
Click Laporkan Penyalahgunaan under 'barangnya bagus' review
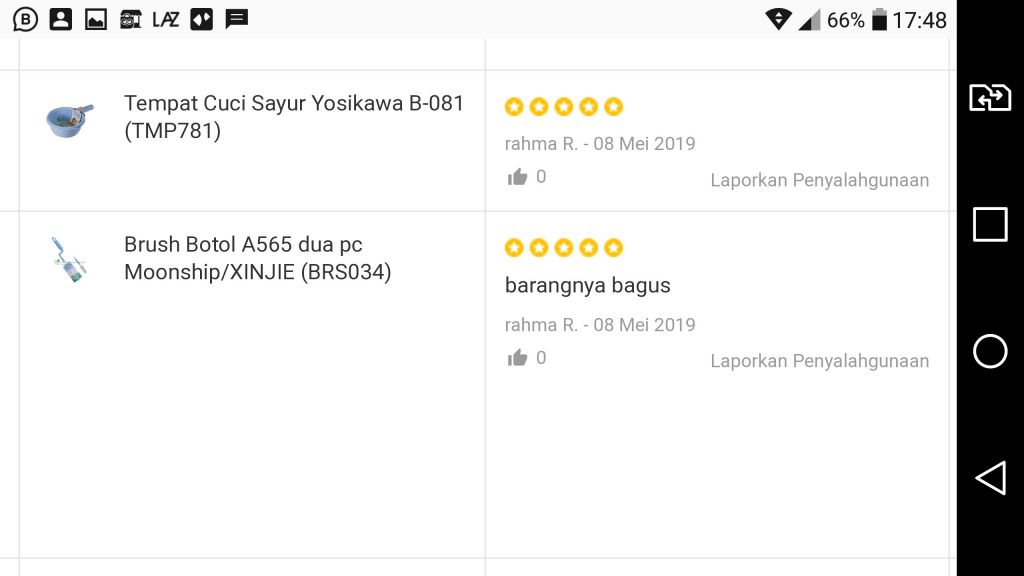(x=820, y=361)
